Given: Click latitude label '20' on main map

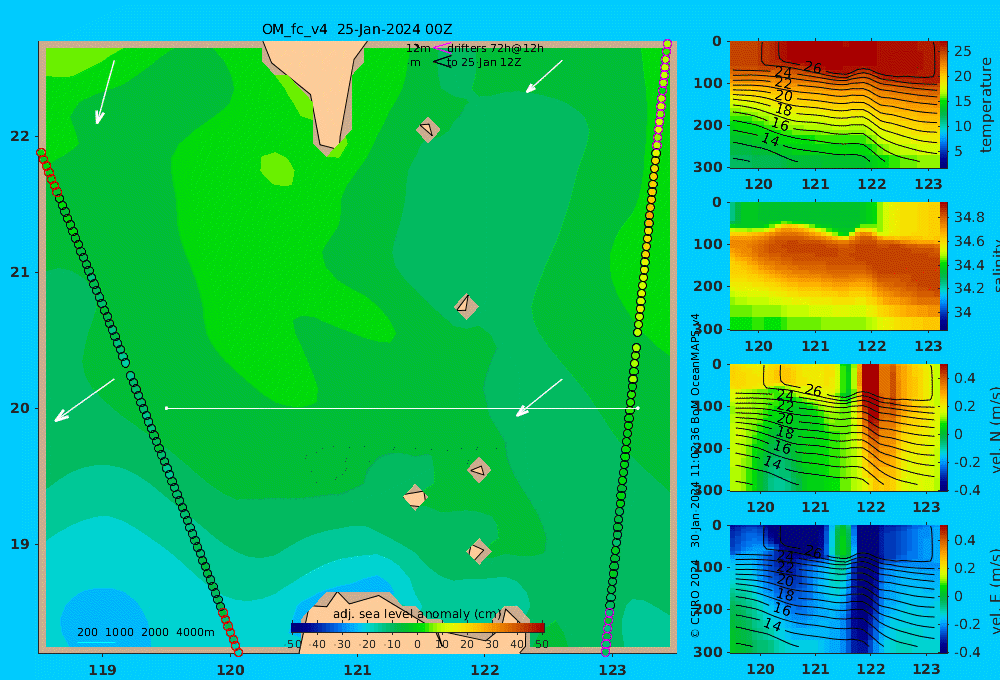Looking at the screenshot, I should (20, 408).
